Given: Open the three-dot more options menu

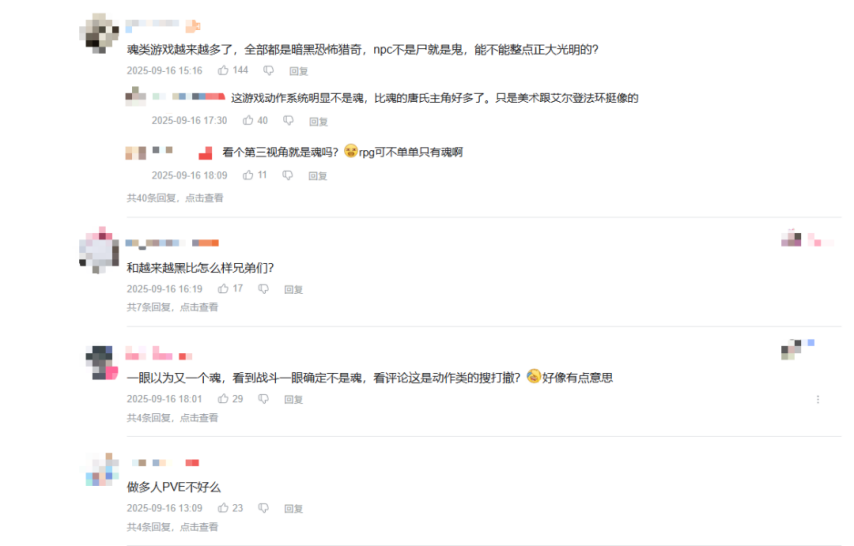Looking at the screenshot, I should click(x=818, y=399).
